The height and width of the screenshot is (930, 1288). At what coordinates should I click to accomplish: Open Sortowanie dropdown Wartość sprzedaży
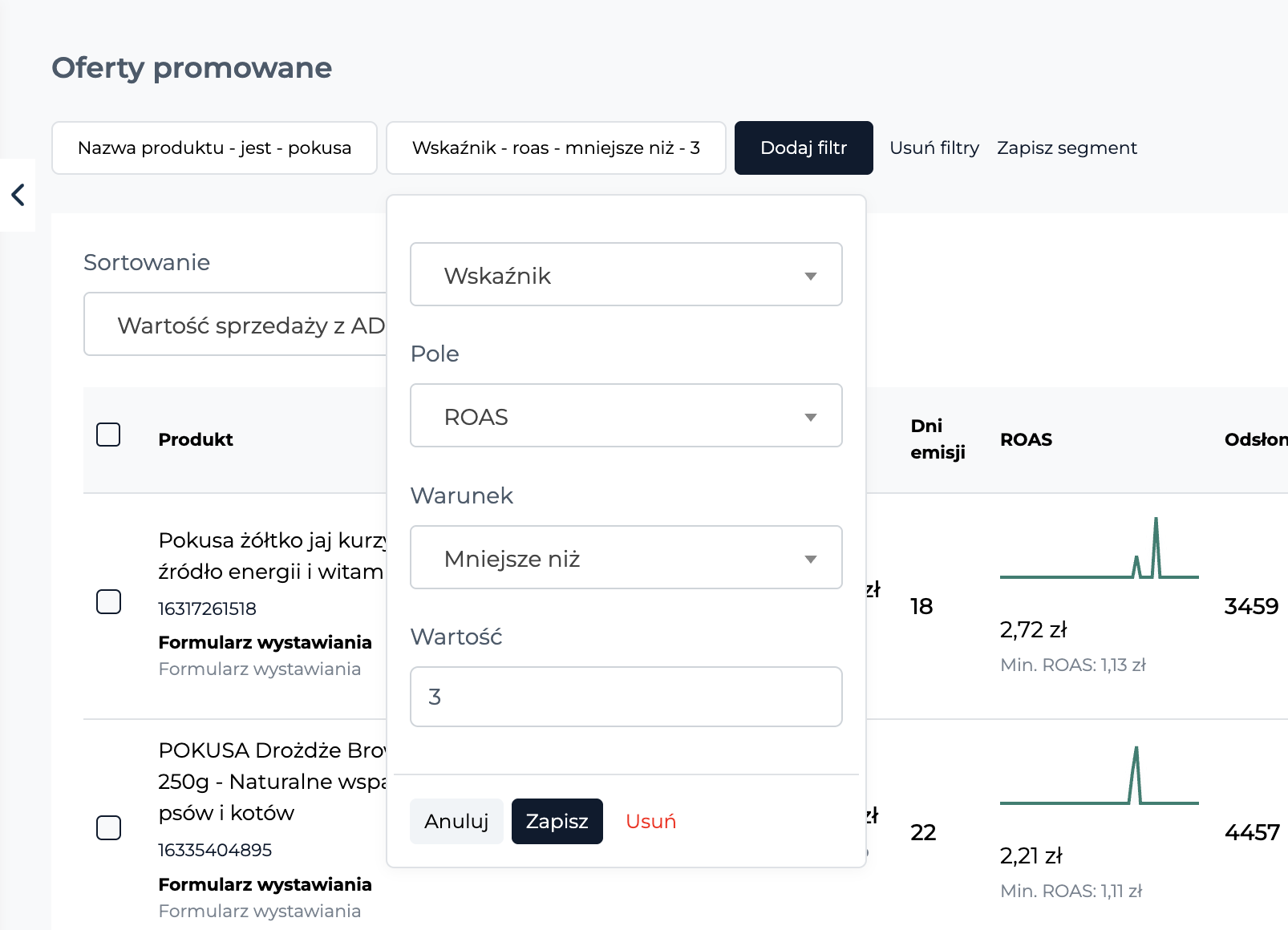point(236,324)
